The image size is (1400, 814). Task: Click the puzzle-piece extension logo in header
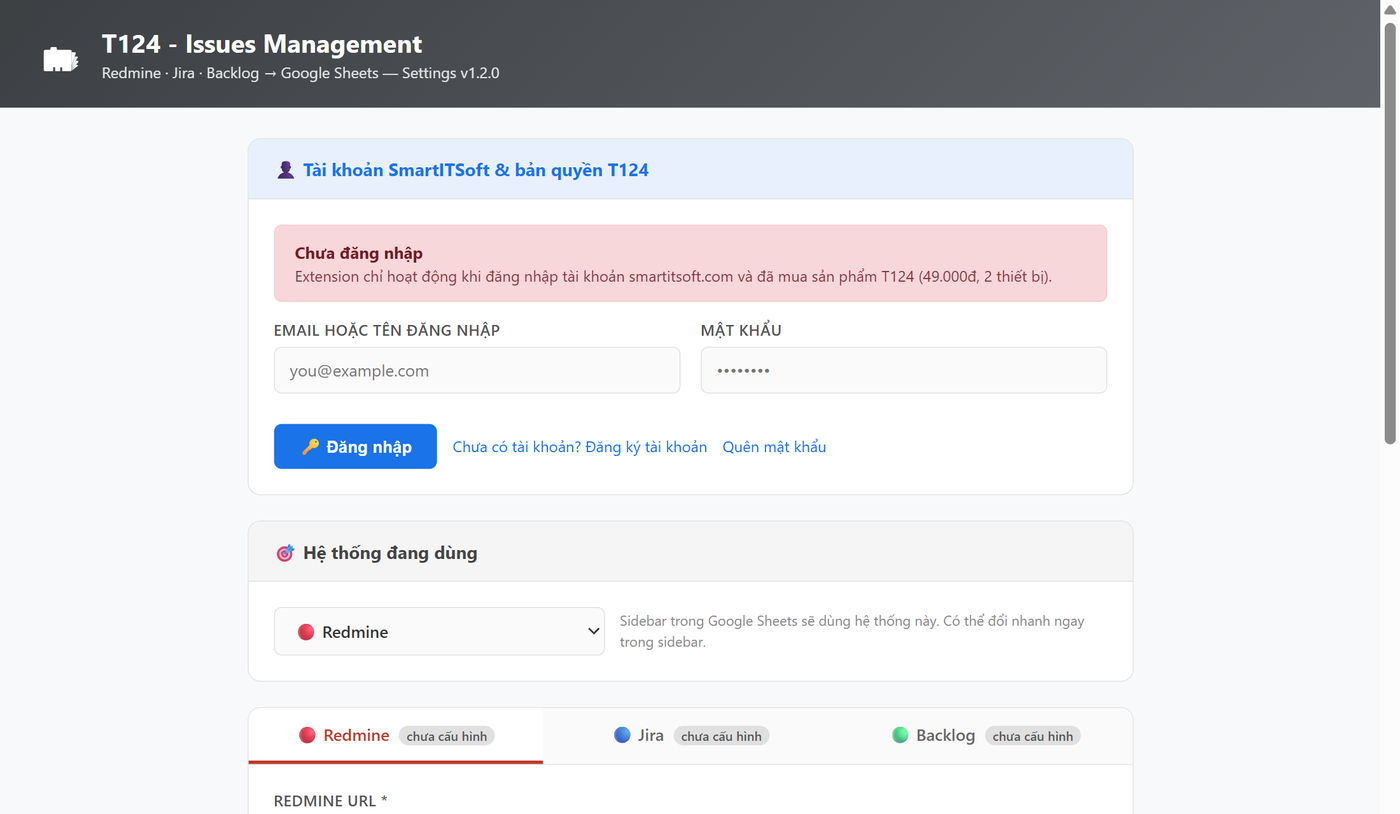(x=61, y=59)
